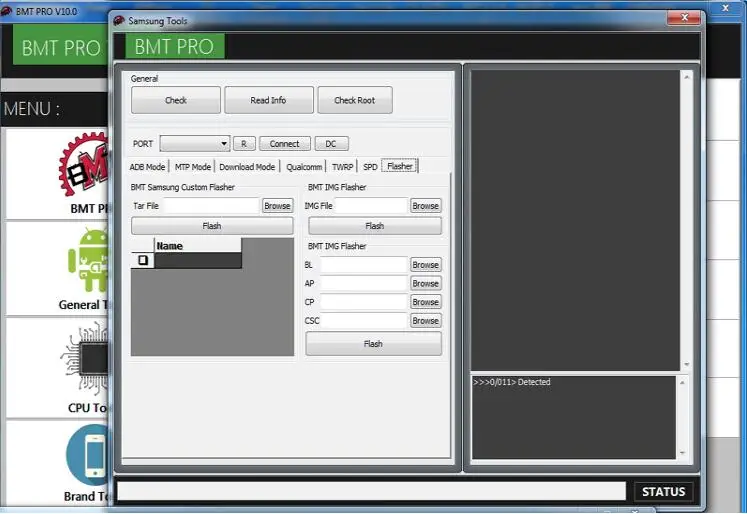This screenshot has height=514, width=747.
Task: Switch to ADB Mode tab
Action: click(147, 167)
